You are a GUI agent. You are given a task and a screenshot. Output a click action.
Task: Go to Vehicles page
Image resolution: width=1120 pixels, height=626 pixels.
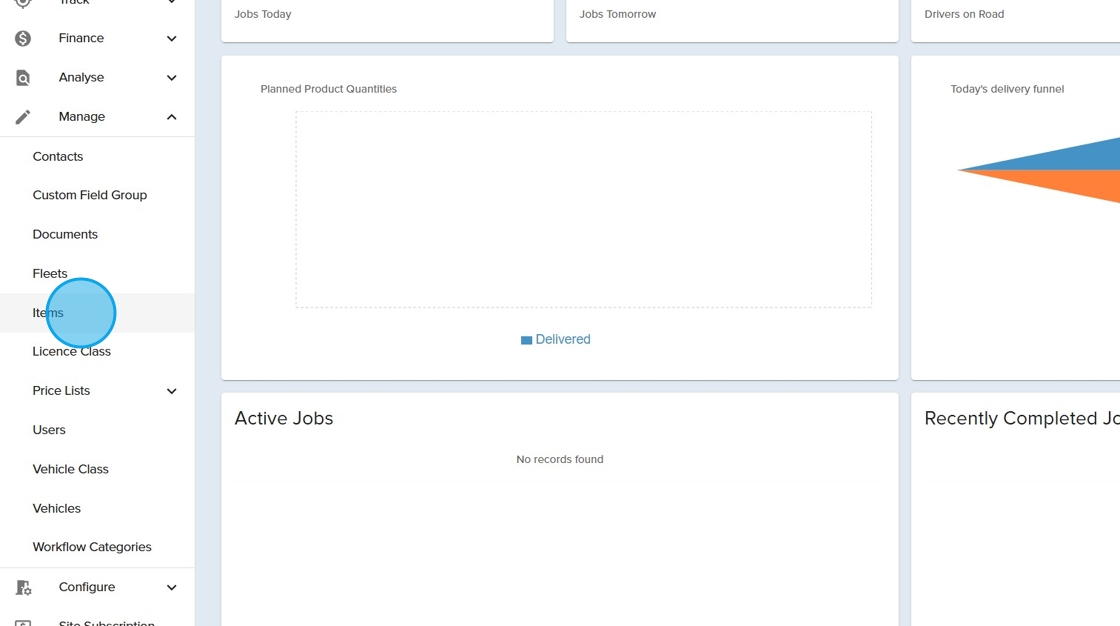(x=56, y=508)
